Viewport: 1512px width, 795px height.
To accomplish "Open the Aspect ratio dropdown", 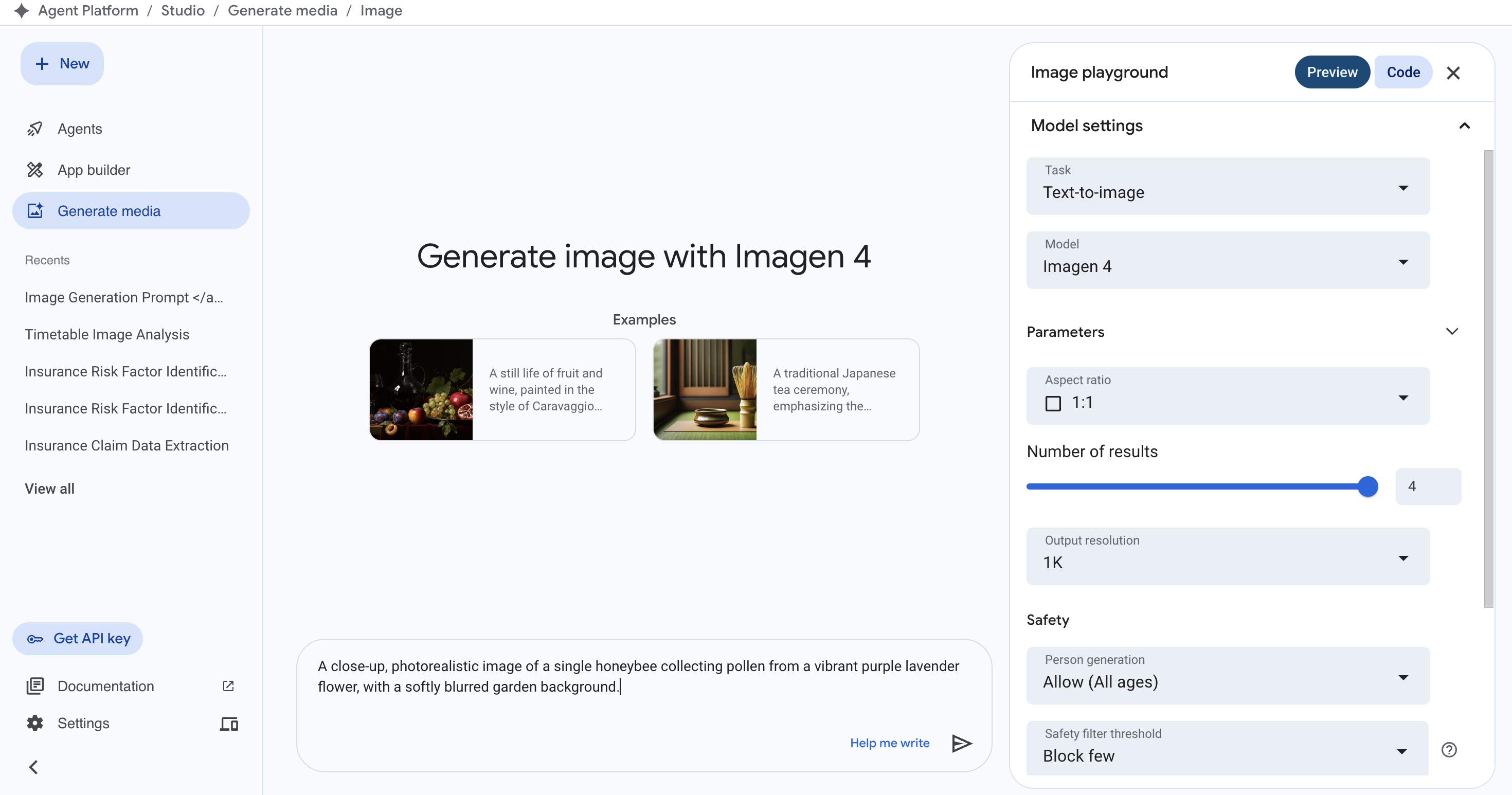I will coord(1227,396).
